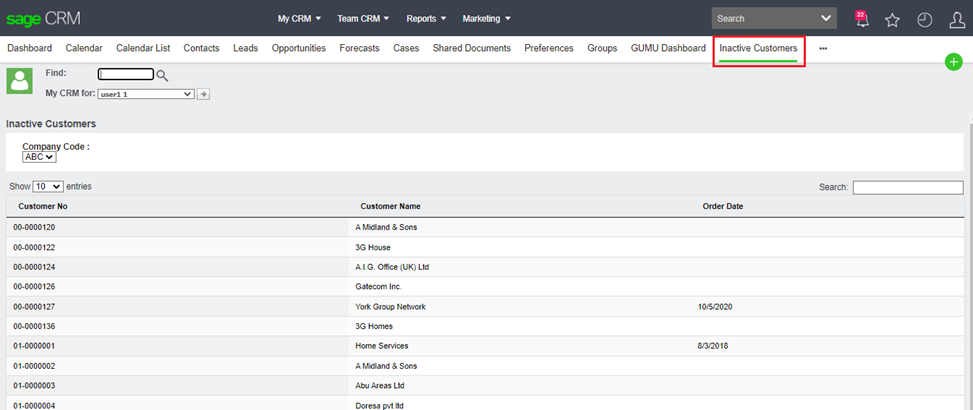Expand the My CRM for user dropdown
This screenshot has width=973, height=410.
coord(146,94)
